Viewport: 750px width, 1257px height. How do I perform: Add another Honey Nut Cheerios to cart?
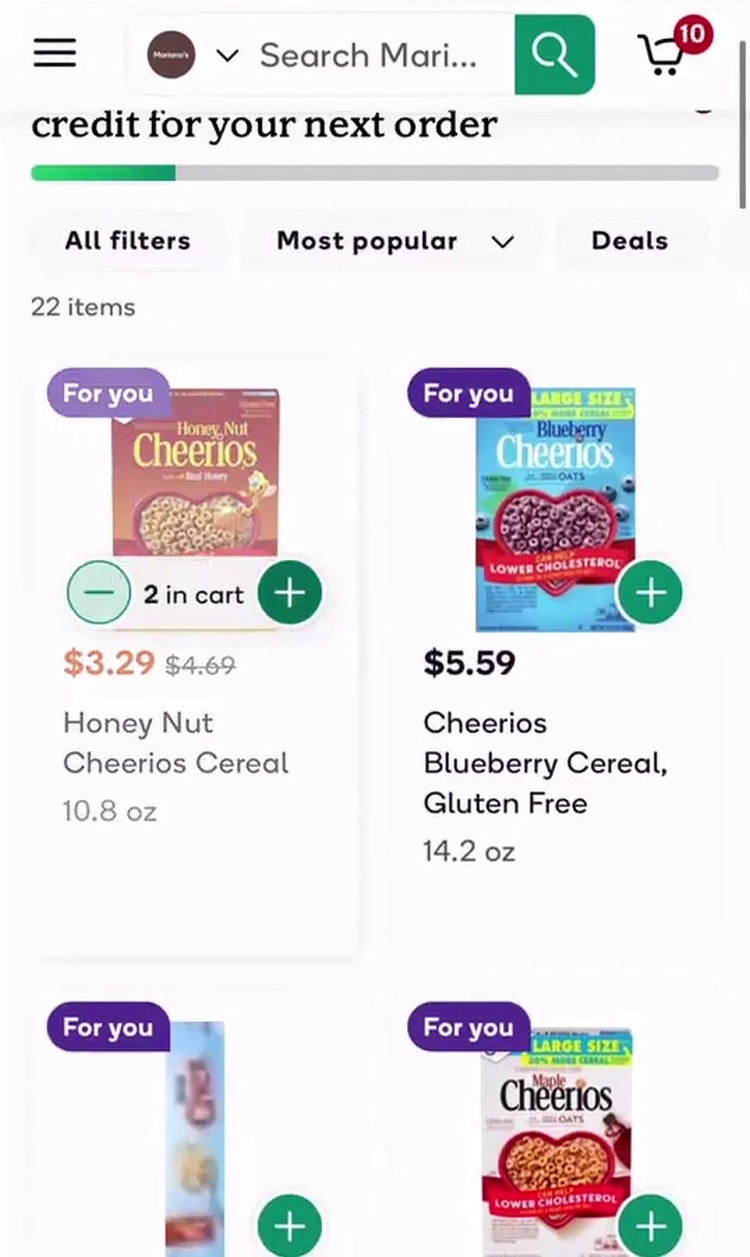pos(289,593)
